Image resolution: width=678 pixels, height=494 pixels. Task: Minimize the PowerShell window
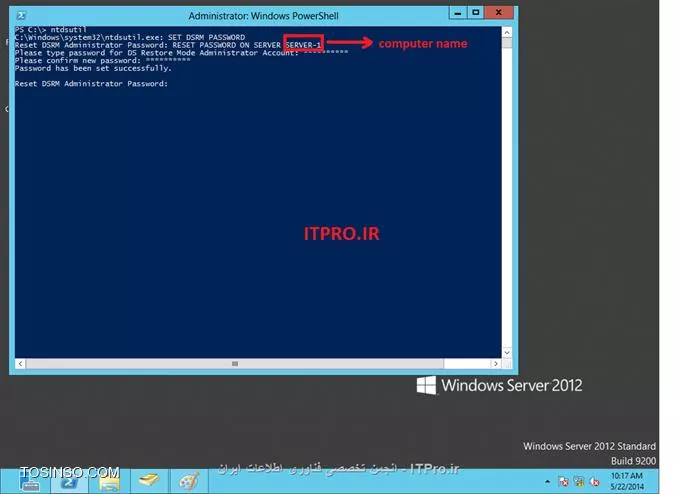(x=457, y=13)
